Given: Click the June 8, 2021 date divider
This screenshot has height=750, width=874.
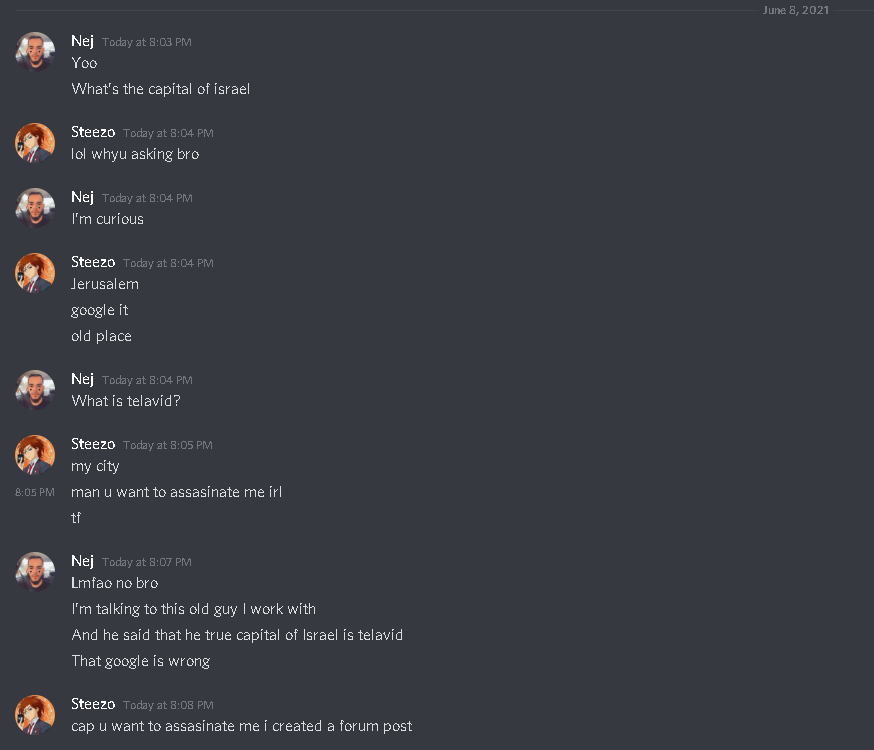Looking at the screenshot, I should (x=795, y=10).
